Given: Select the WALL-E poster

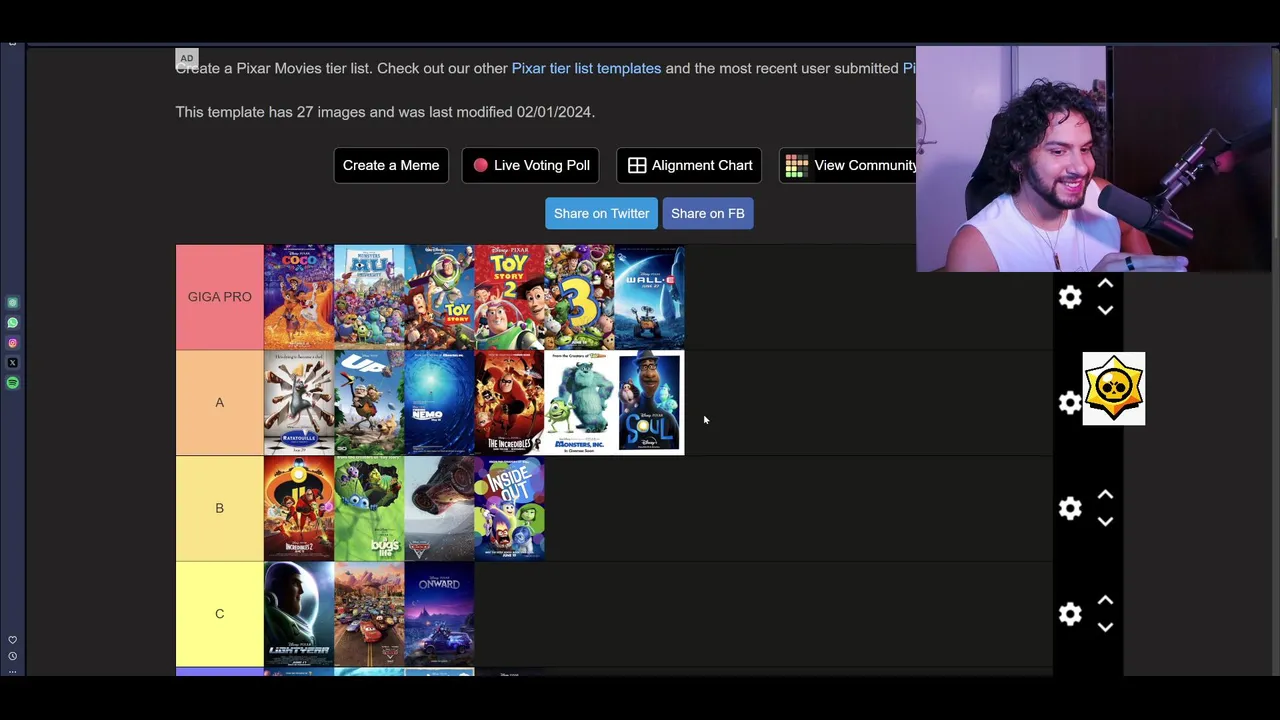Looking at the screenshot, I should point(649,297).
